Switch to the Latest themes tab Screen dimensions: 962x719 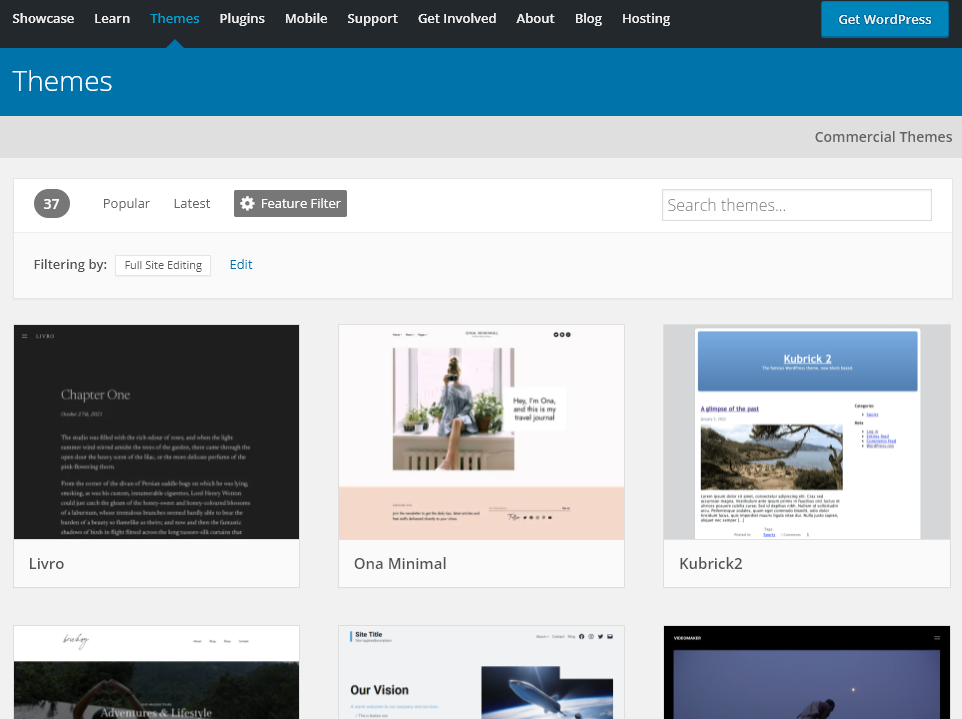coord(192,203)
